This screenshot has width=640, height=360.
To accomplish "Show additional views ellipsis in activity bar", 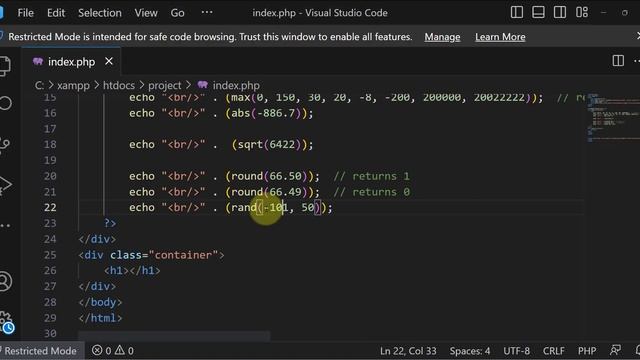I will [x=5, y=225].
